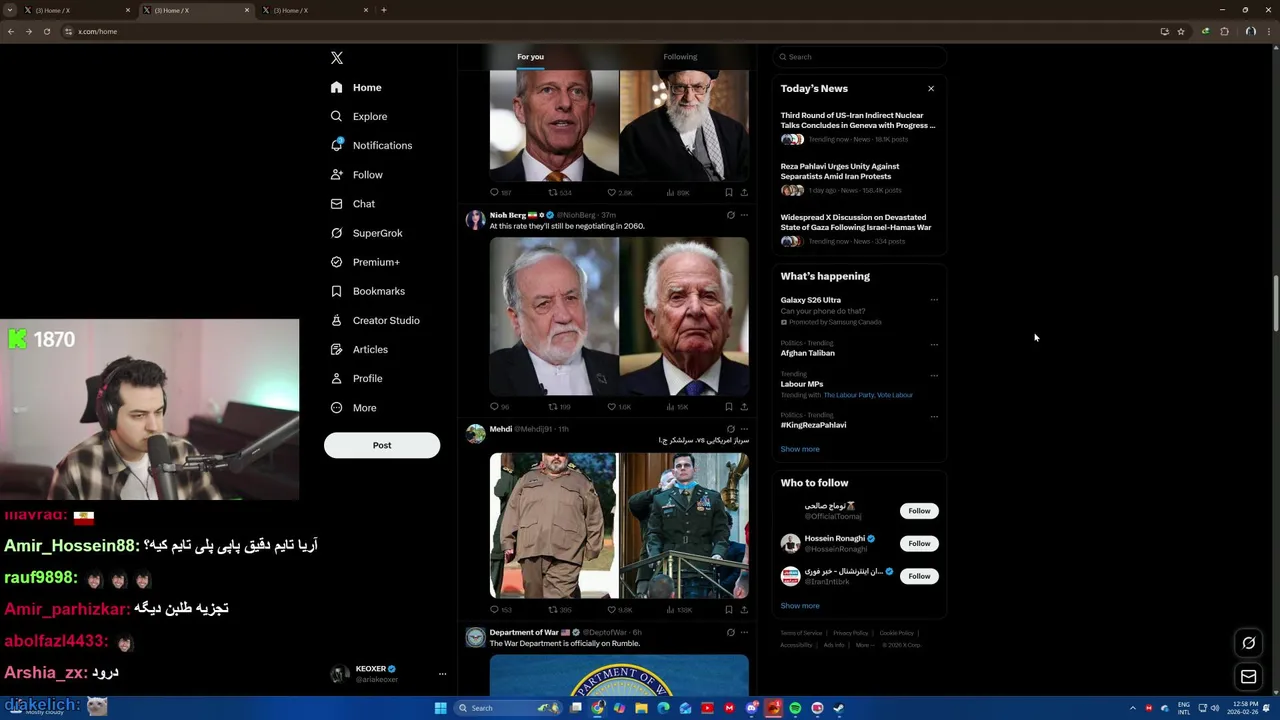
Task: Open KEOXER account switcher menu
Action: [x=388, y=674]
